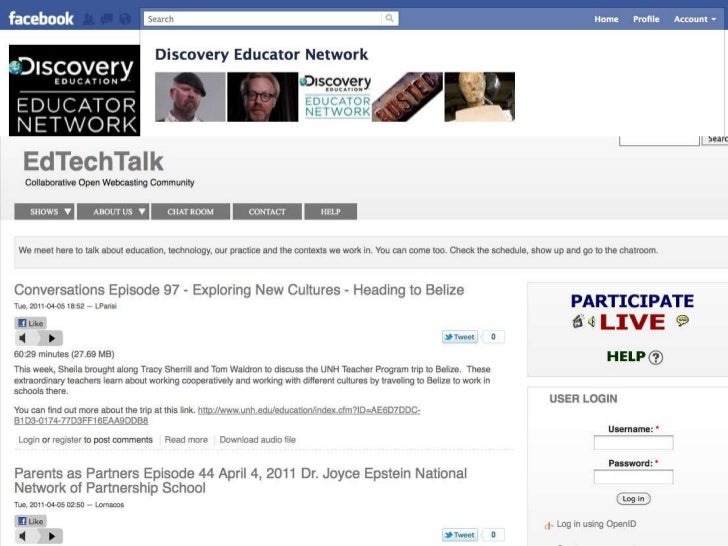The height and width of the screenshot is (546, 728).
Task: Click tweet count for Episode 97
Action: pyautogui.click(x=494, y=337)
